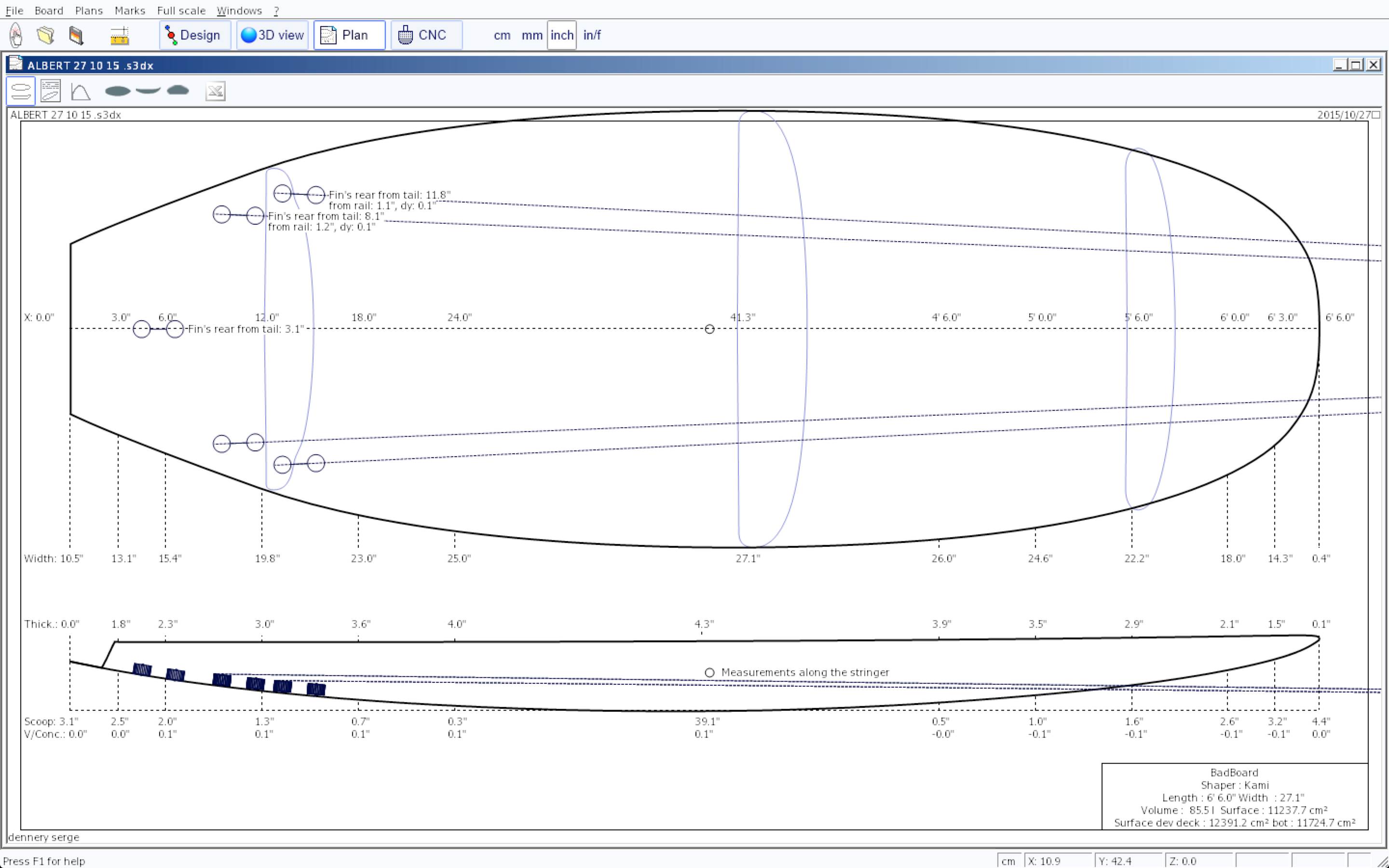This screenshot has height=868, width=1389.
Task: Switch to the 3D view mode
Action: click(x=272, y=35)
